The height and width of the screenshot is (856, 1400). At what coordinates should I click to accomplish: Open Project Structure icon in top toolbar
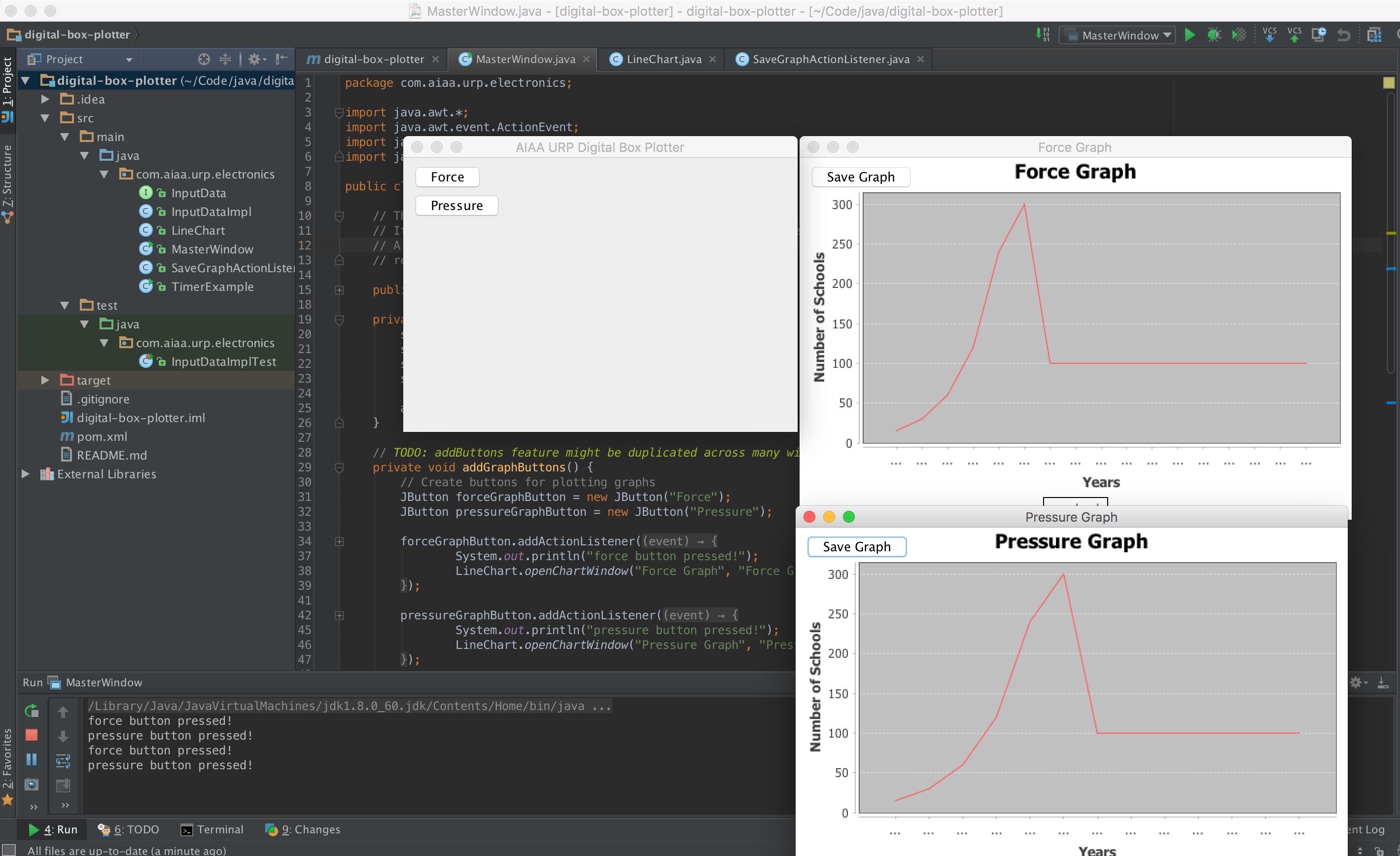coord(1374,35)
